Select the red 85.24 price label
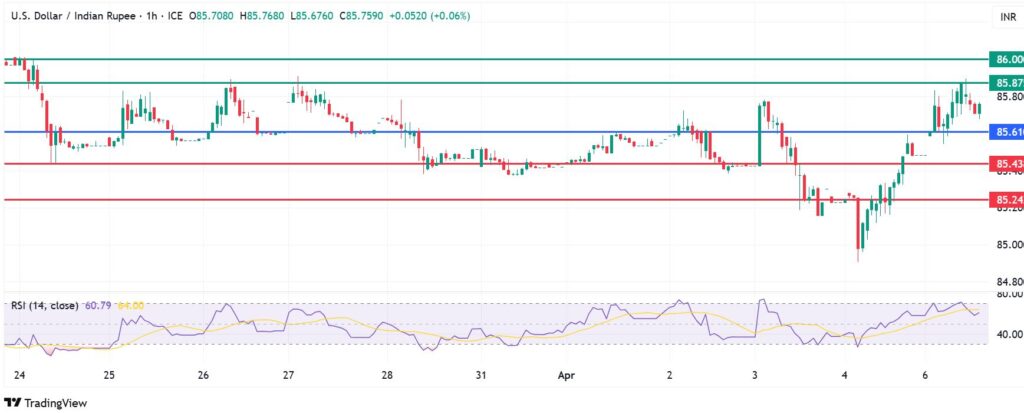1024x413 pixels. point(1004,200)
